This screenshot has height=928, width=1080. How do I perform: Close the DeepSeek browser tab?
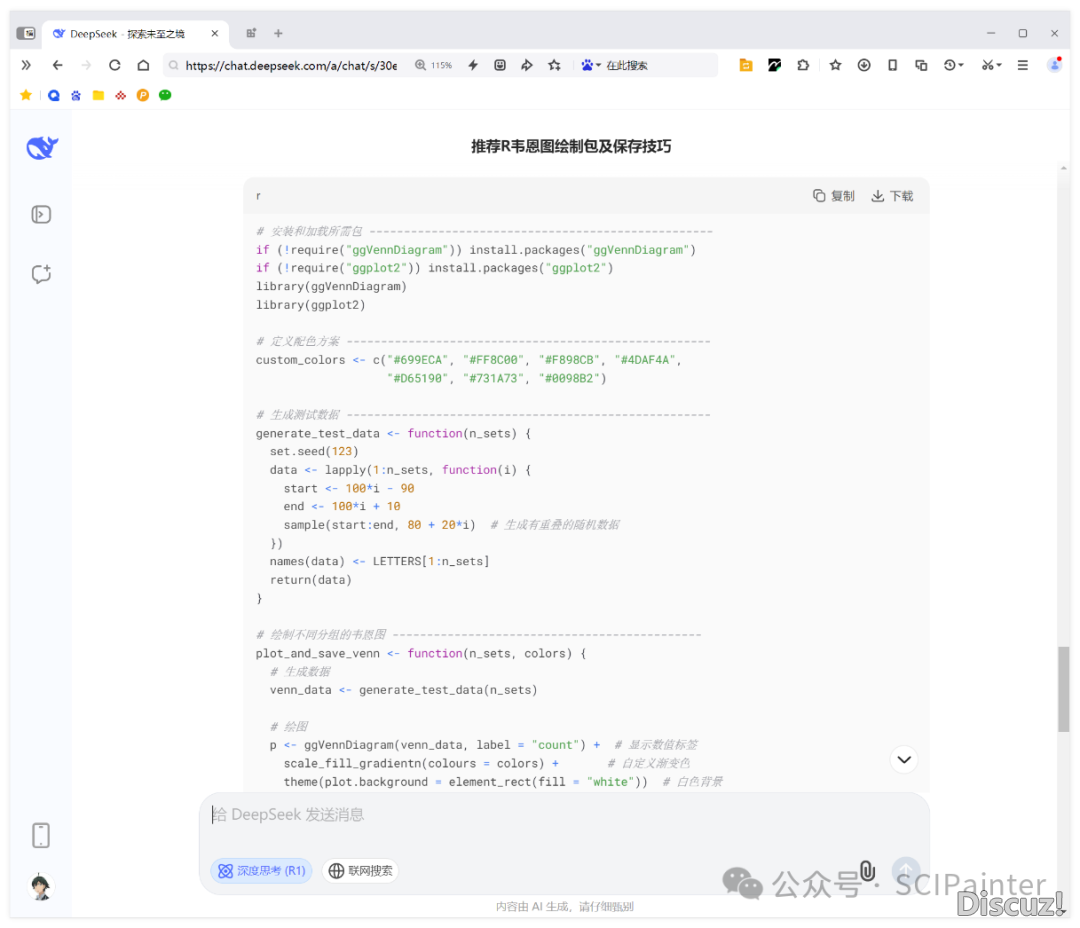tap(215, 33)
